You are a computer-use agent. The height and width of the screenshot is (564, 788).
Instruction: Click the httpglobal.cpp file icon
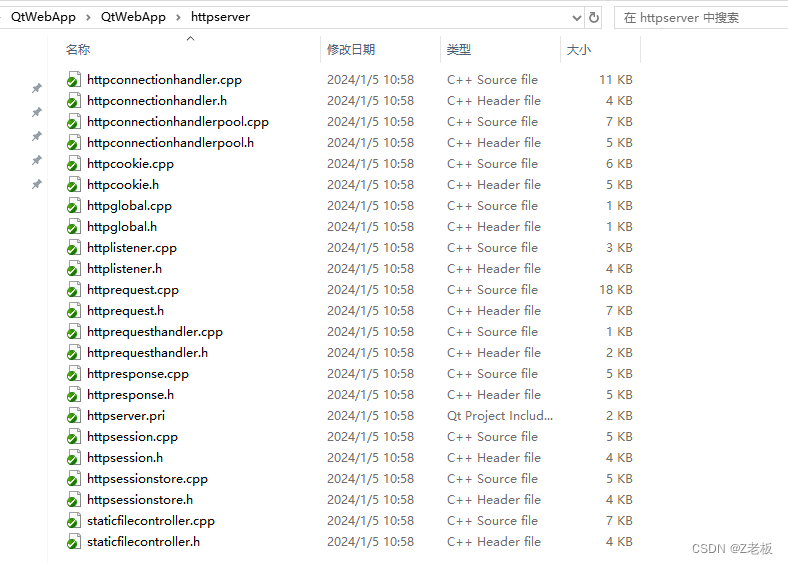click(x=74, y=206)
